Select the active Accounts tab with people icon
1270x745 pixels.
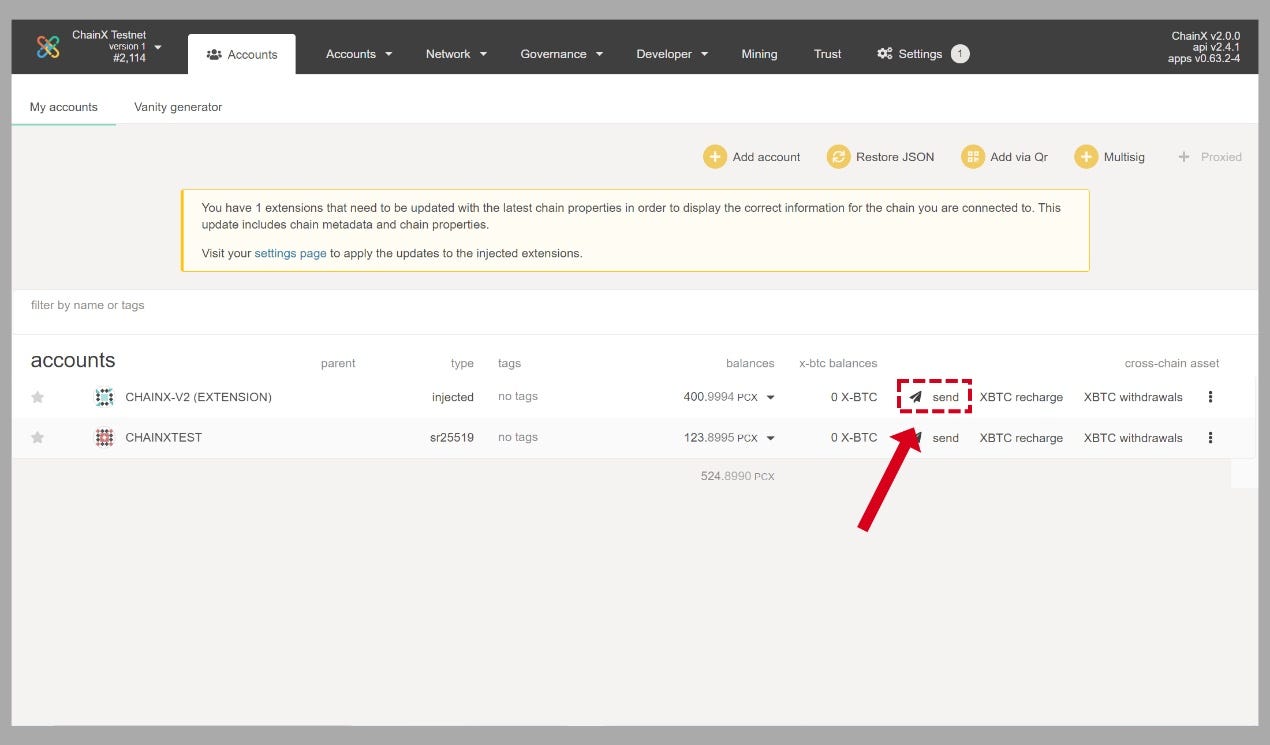click(242, 54)
